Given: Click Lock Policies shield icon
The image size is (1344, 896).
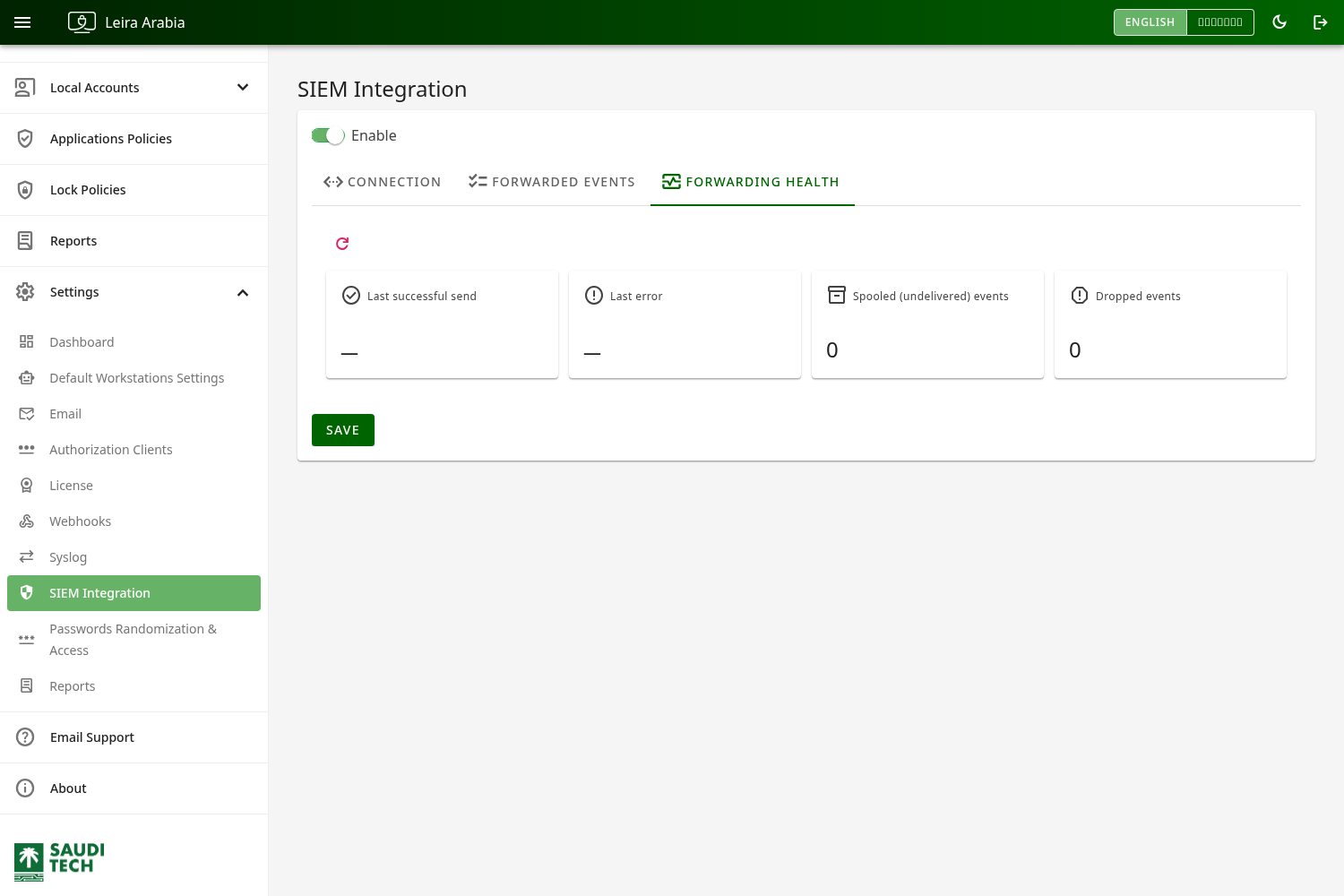Looking at the screenshot, I should tap(25, 190).
